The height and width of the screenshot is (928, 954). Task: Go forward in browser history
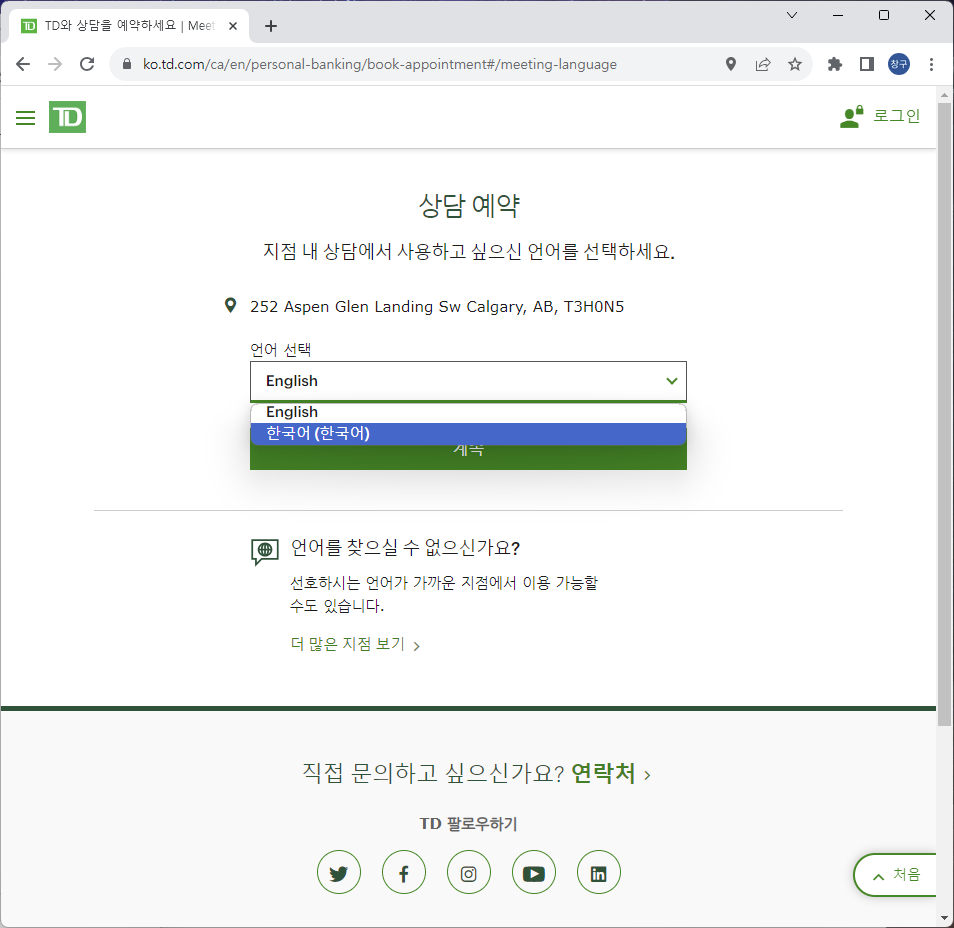55,64
